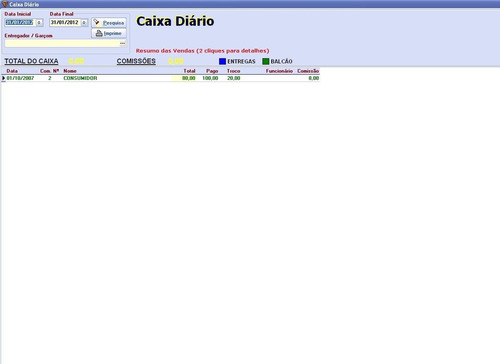Viewport: 500px width, 364px height.
Task: Click the Funcionário column header
Action: 279,71
